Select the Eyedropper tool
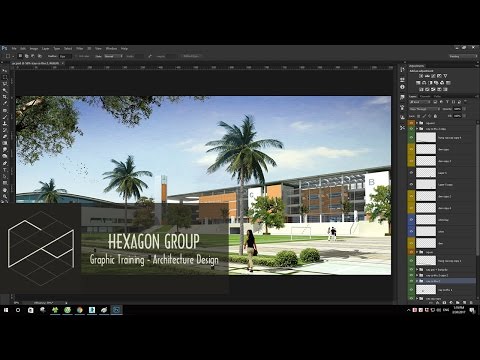 click(5, 103)
